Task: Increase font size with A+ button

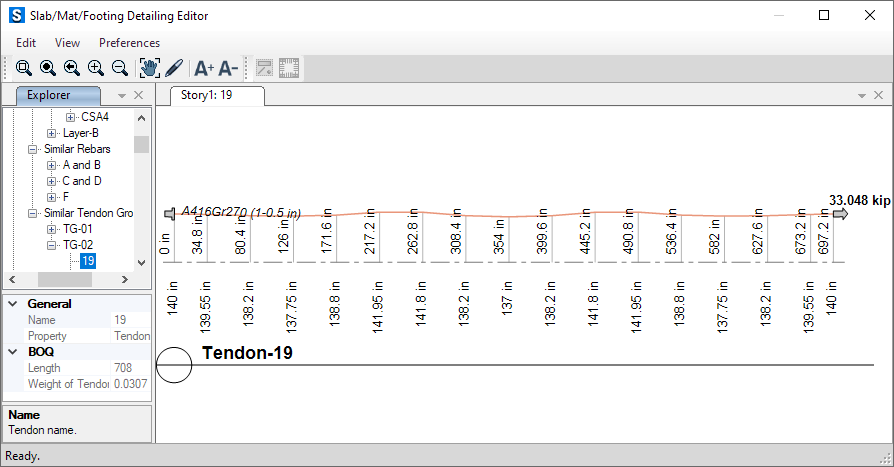Action: (204, 68)
